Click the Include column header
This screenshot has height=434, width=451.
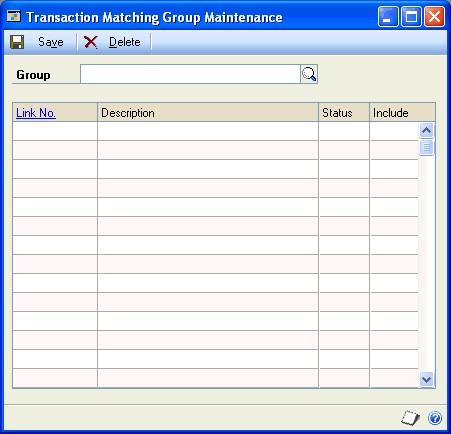[402, 112]
